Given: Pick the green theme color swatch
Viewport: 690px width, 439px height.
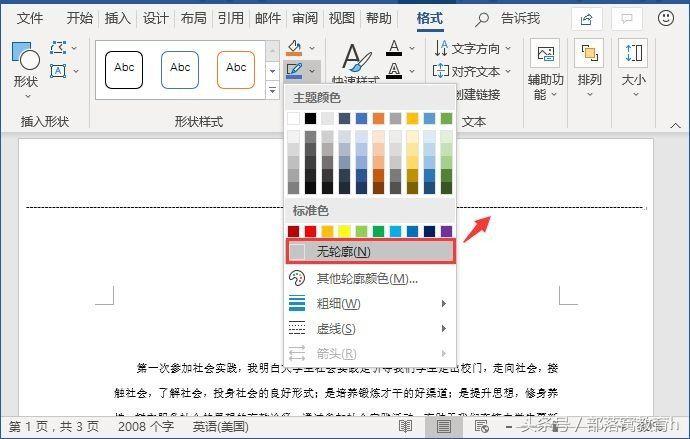Looking at the screenshot, I should click(x=447, y=118).
